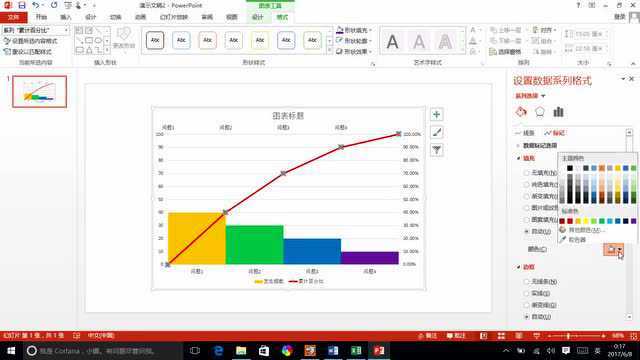
Task: Open Chart Filters funnel button
Action: pos(436,150)
